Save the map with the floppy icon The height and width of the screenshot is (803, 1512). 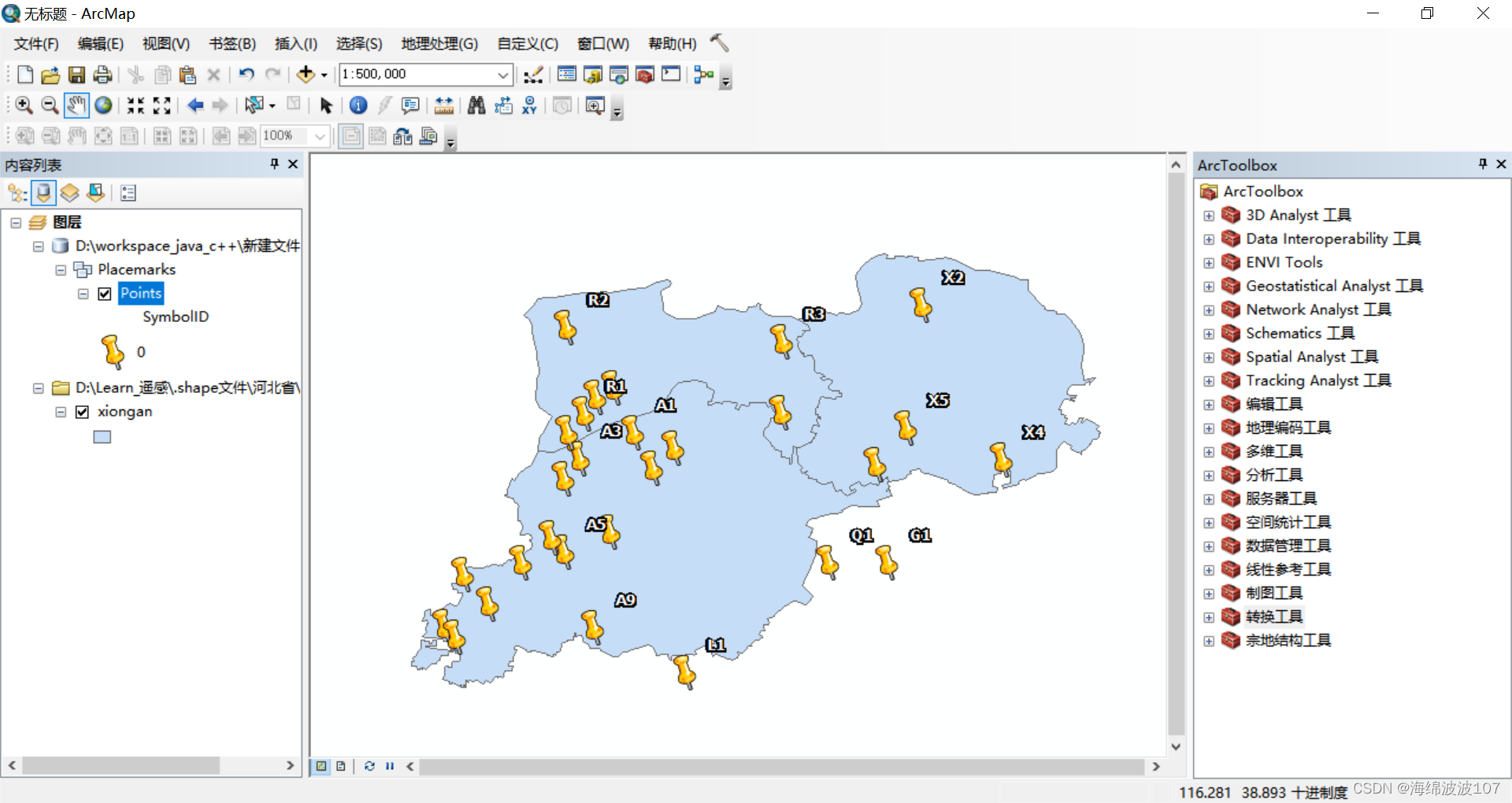[76, 75]
